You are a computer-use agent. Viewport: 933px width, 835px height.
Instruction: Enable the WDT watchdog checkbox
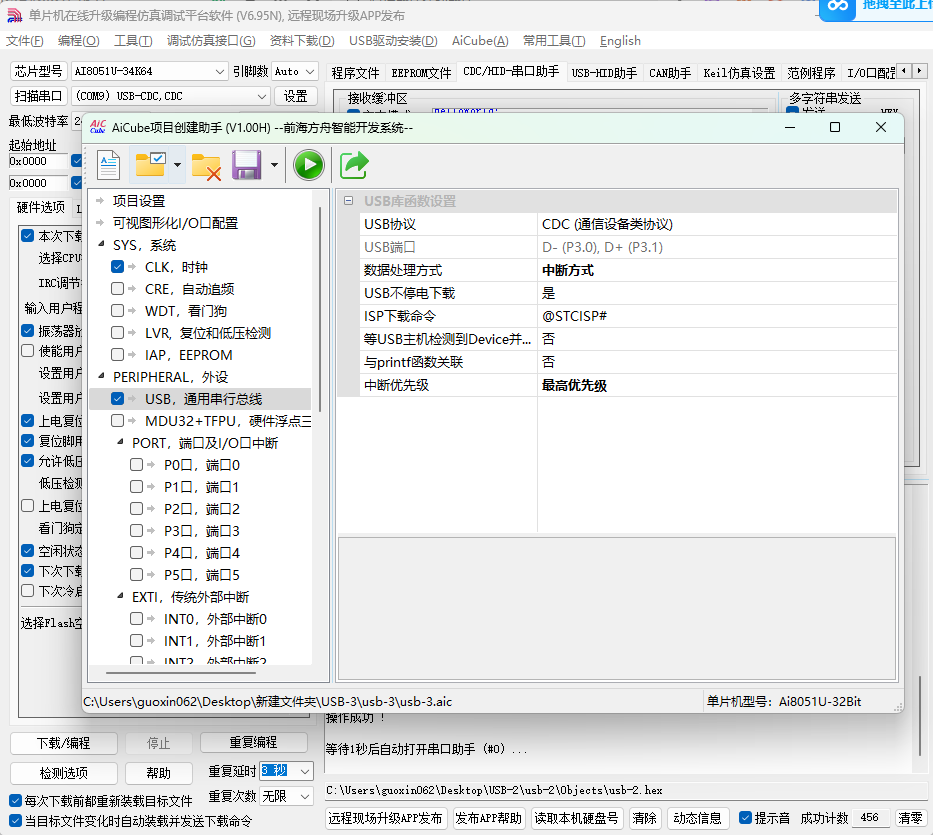[118, 311]
